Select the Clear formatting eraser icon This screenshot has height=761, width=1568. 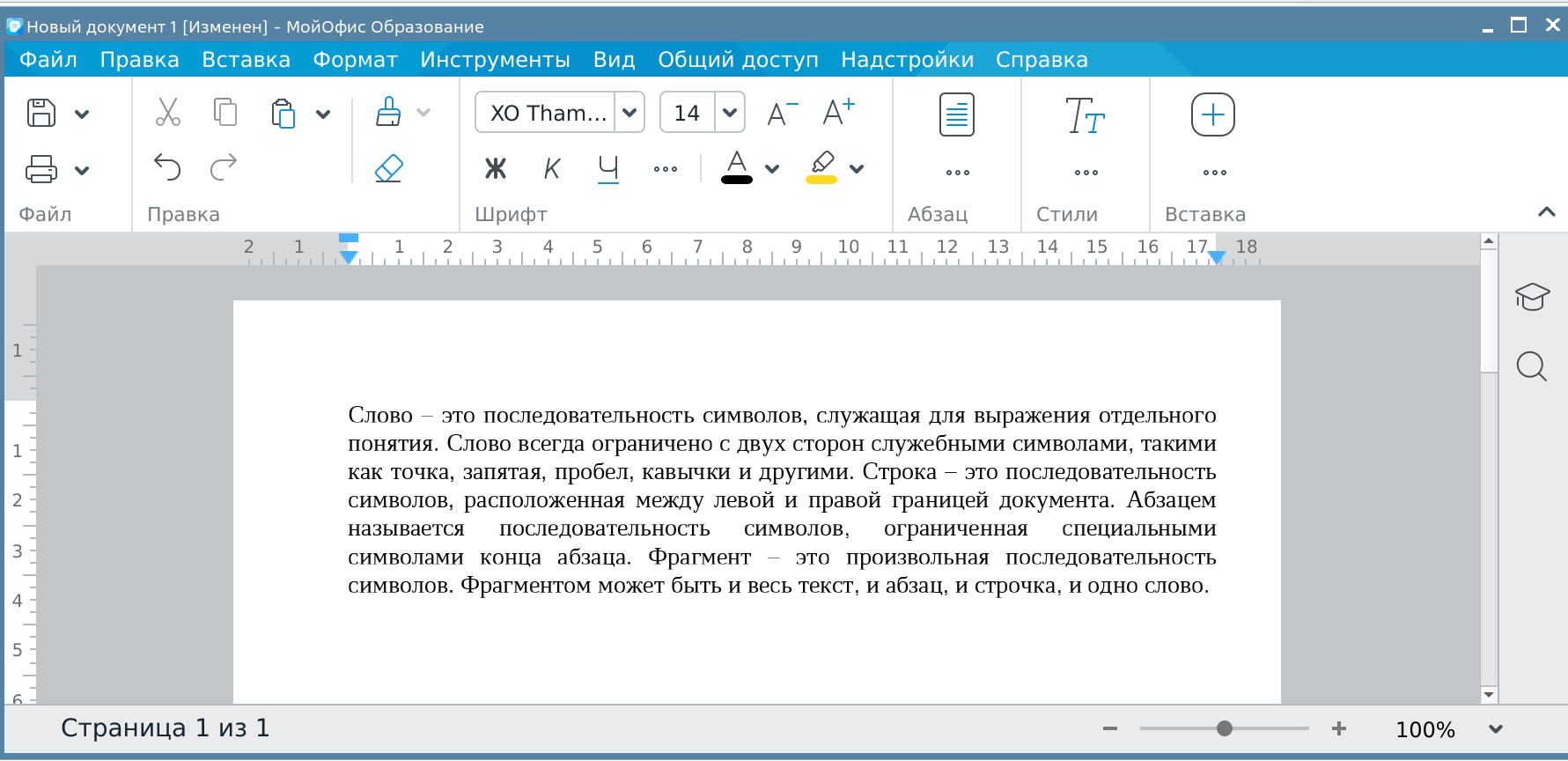(388, 168)
